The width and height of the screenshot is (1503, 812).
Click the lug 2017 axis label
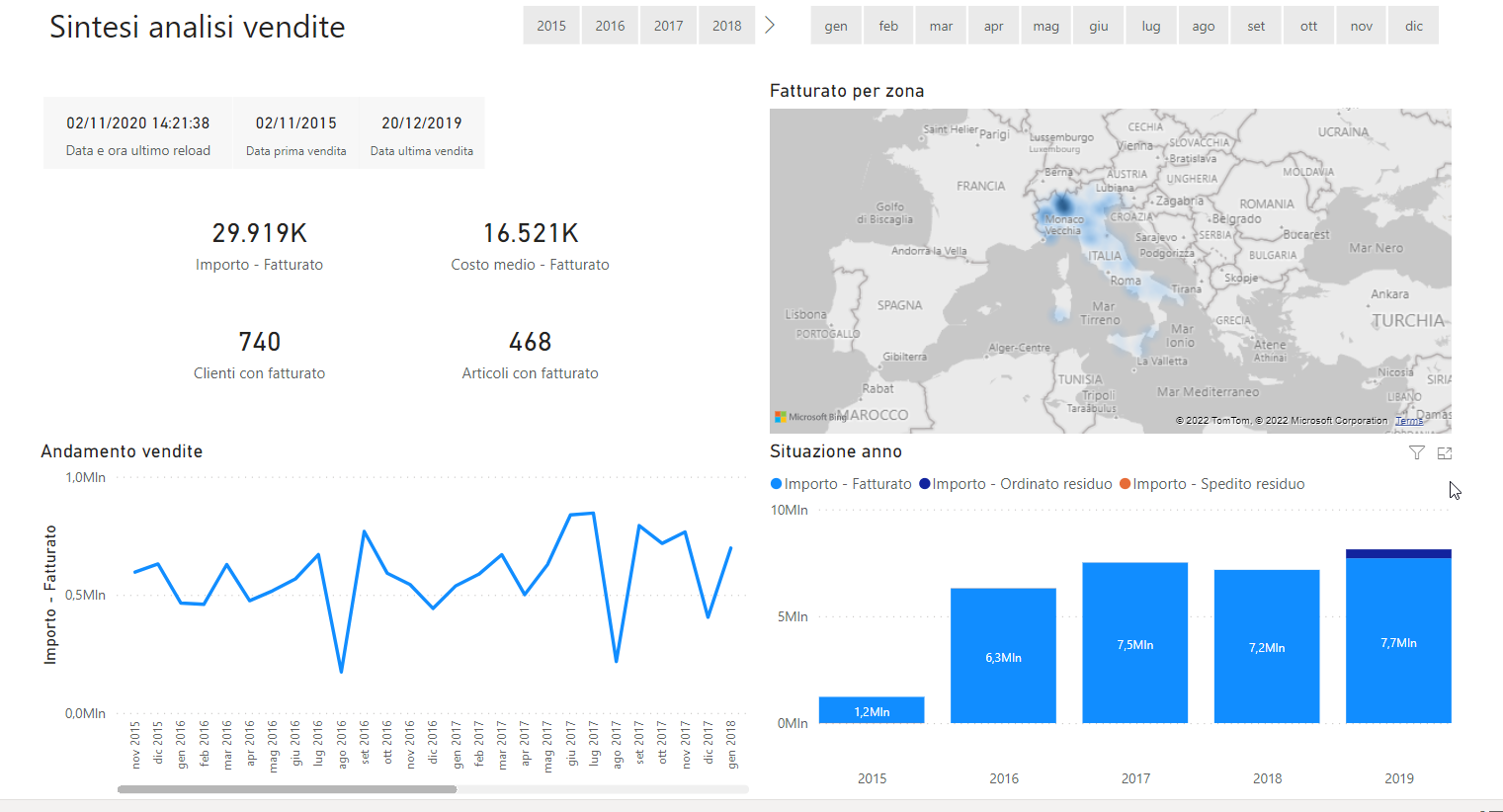[594, 744]
